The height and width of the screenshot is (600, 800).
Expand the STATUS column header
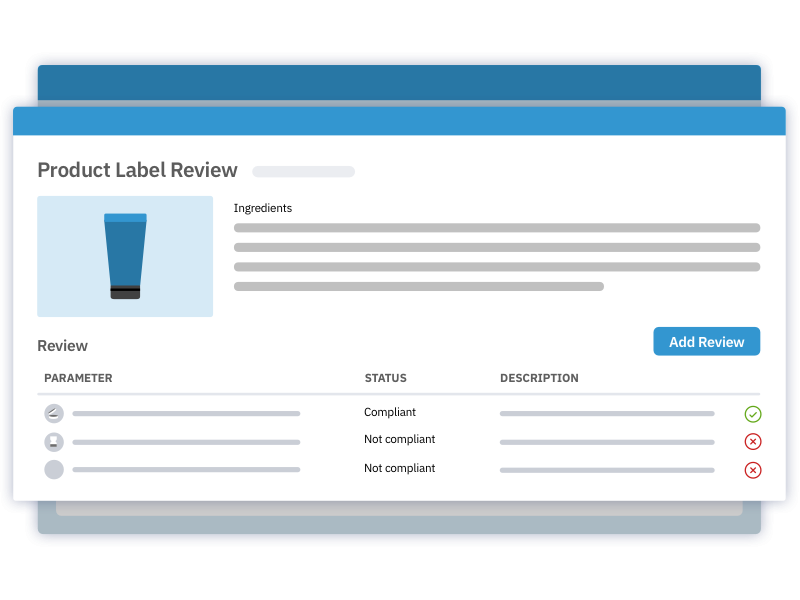(385, 378)
